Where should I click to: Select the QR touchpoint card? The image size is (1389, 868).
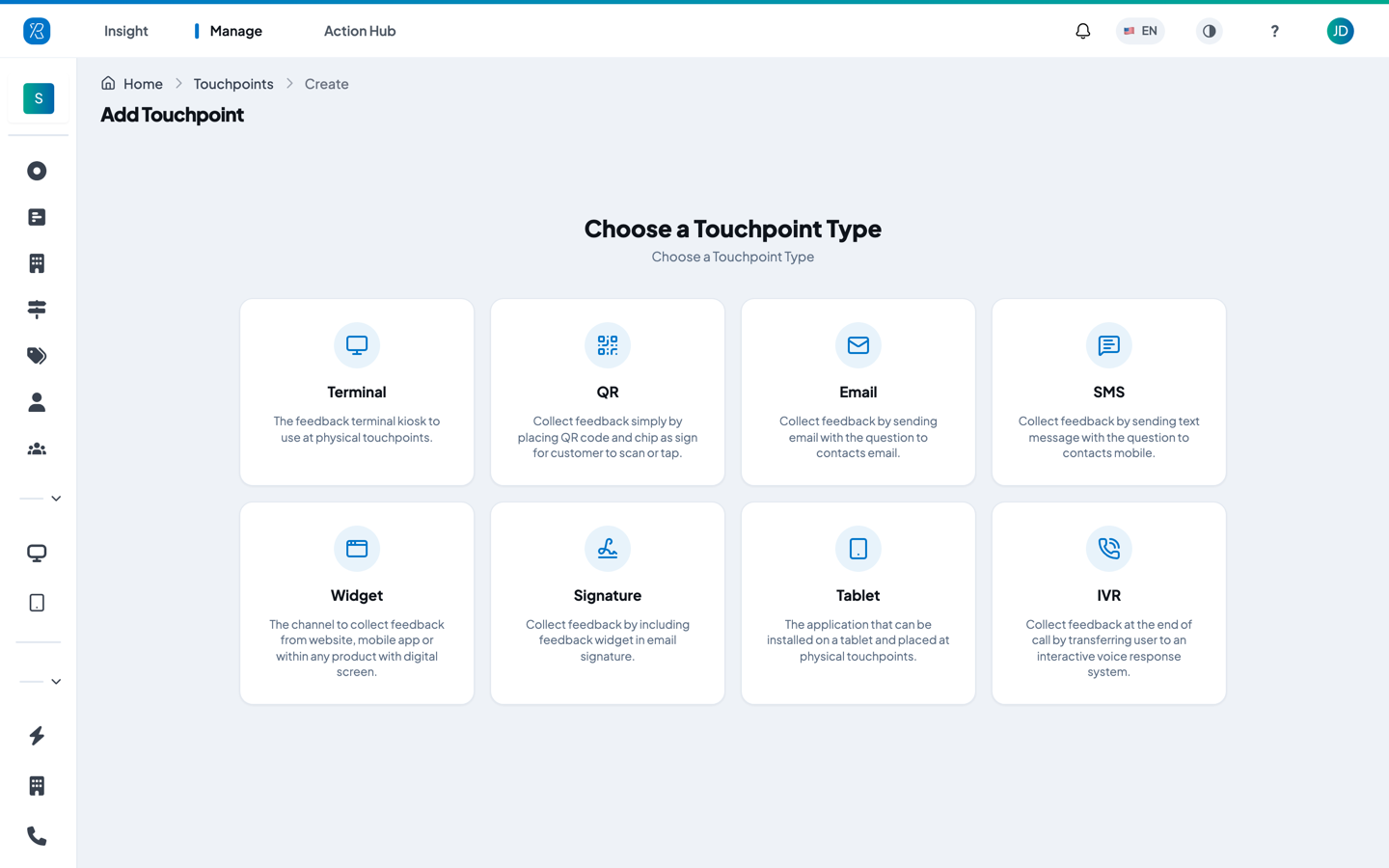(608, 392)
